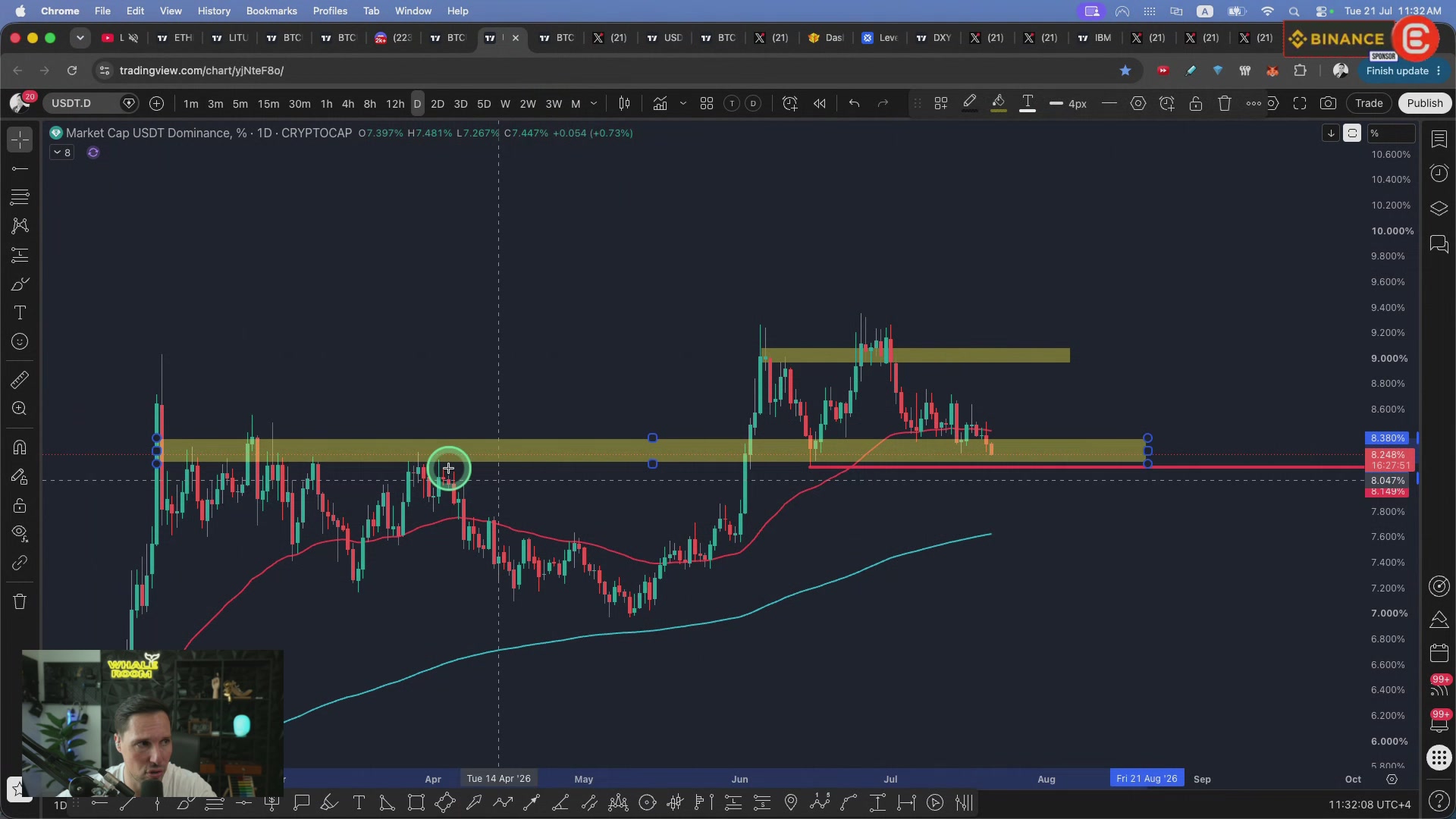
Task: Open the Bookmarks menu in menu bar
Action: (x=271, y=11)
